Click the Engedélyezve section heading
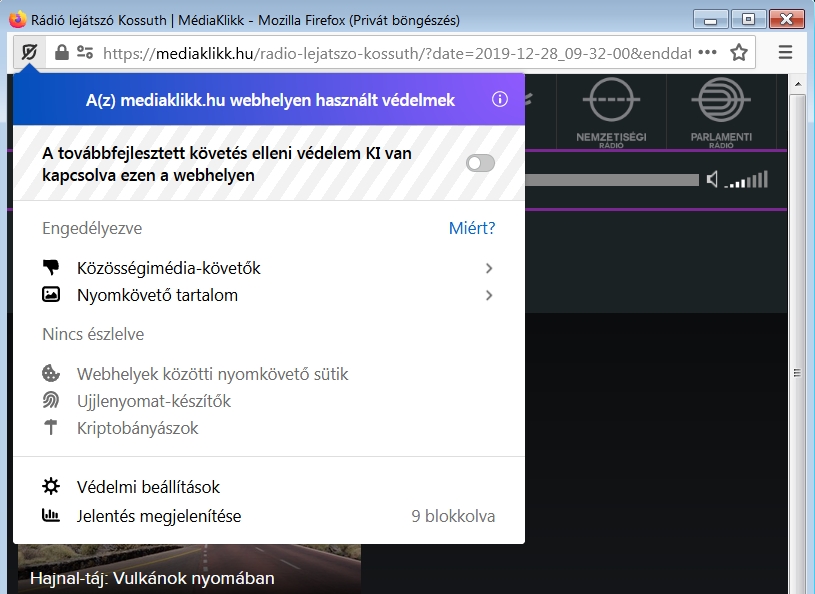The width and height of the screenshot is (815, 594). [x=92, y=229]
